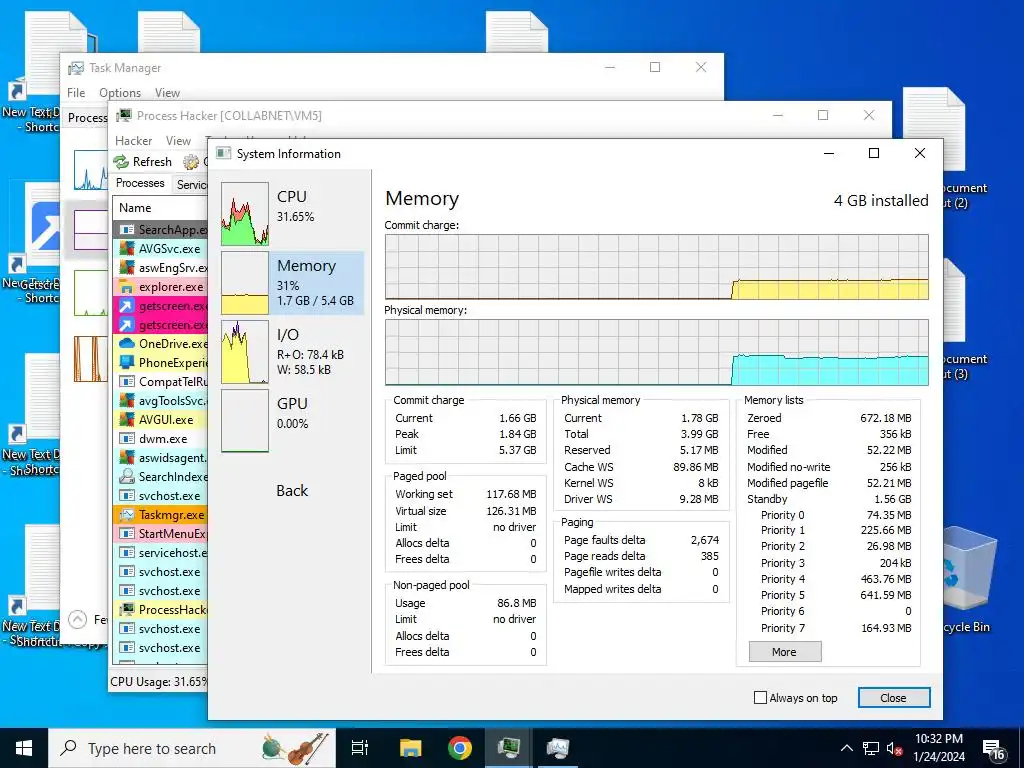This screenshot has height=768, width=1024.
Task: Select the Memory section in sidebar
Action: tap(292, 283)
